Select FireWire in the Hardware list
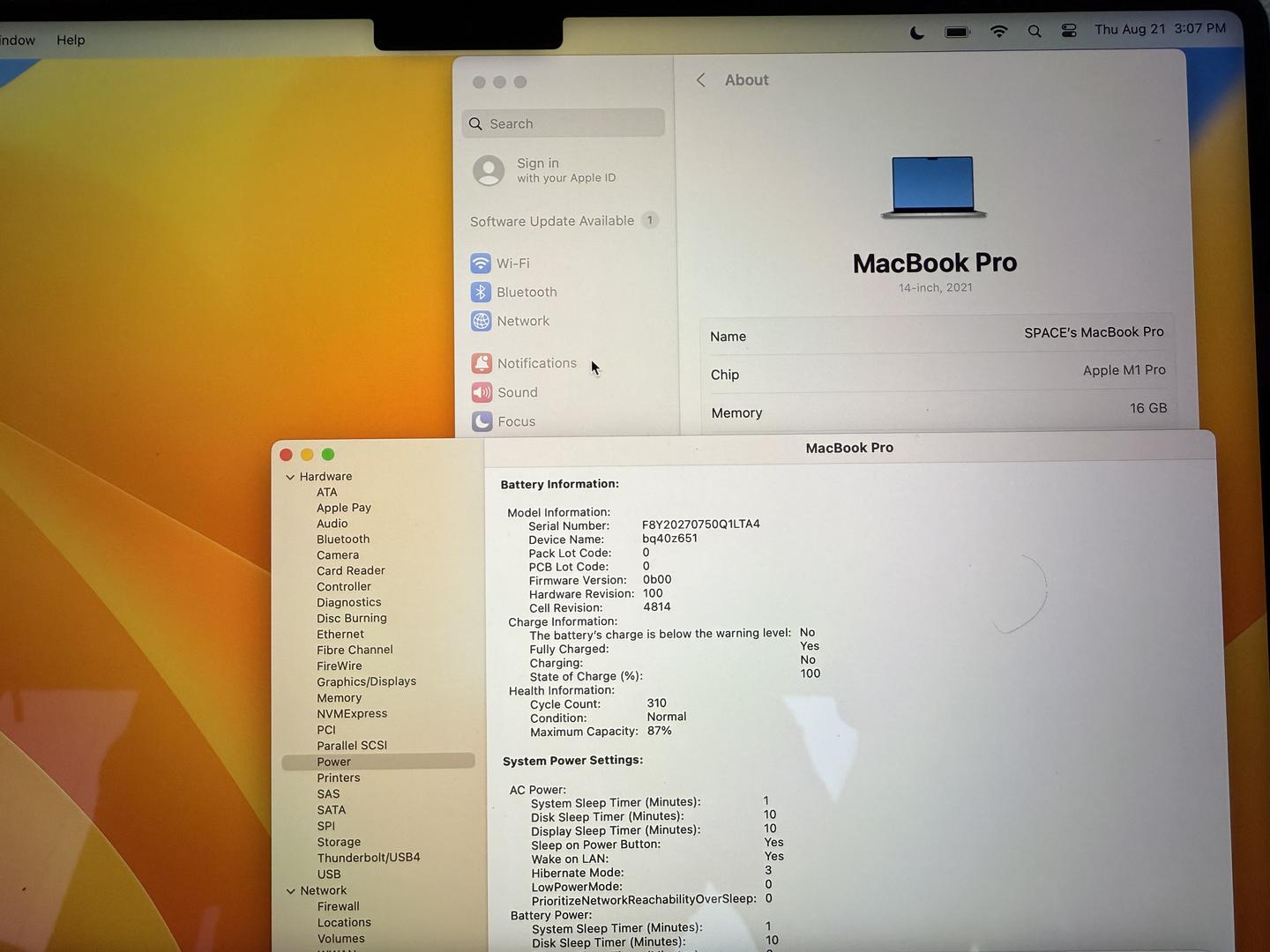 coord(340,666)
